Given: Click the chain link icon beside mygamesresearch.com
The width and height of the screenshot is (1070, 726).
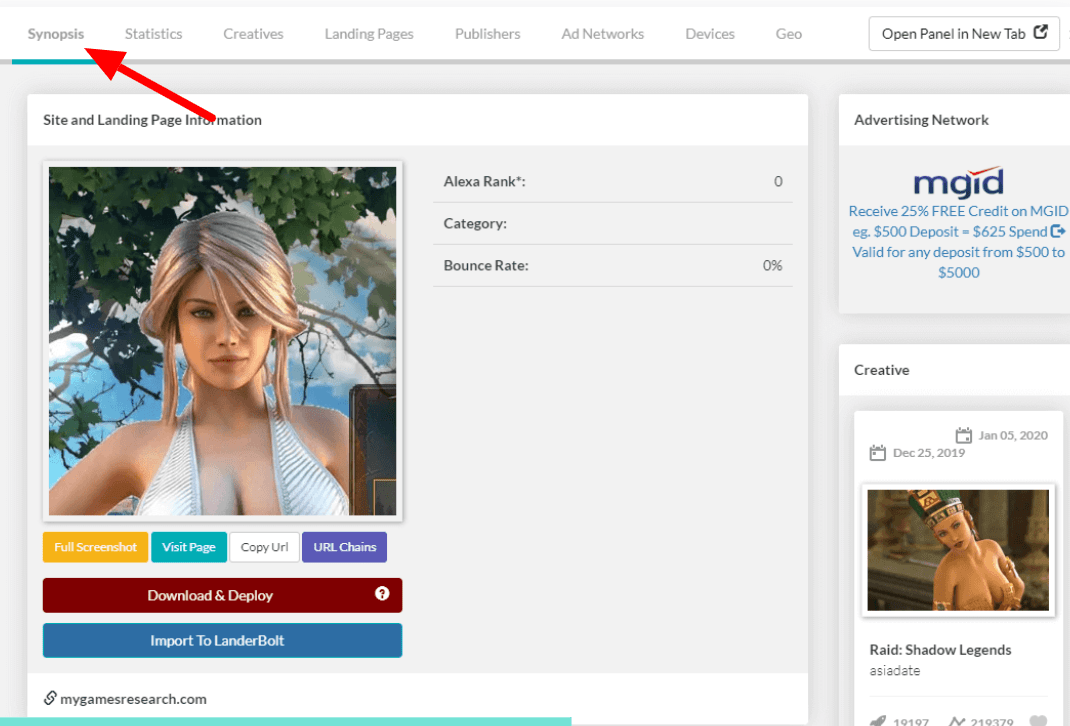Looking at the screenshot, I should pyautogui.click(x=50, y=698).
